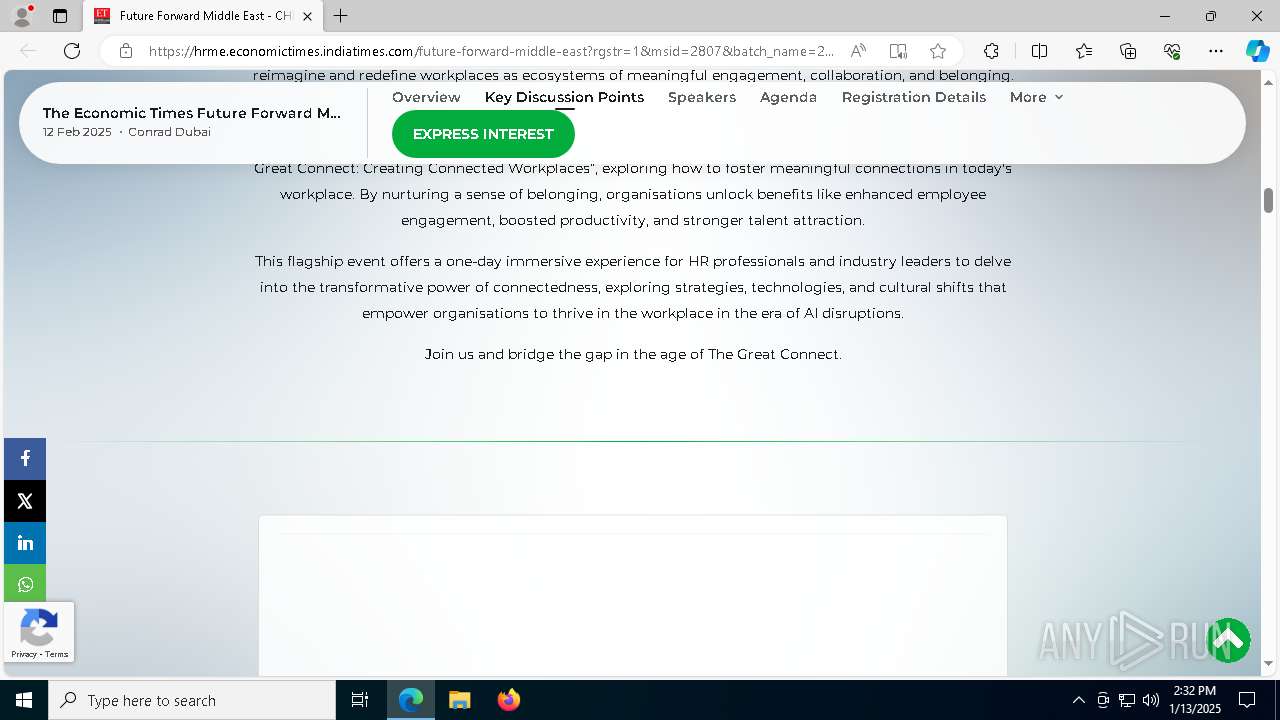
Task: Open the notifications center
Action: [x=1247, y=700]
